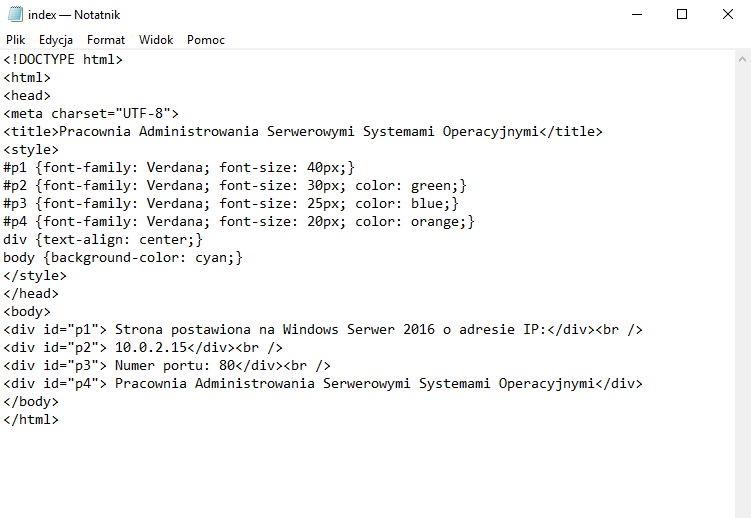Click the body background-color cyan rule

[123, 258]
